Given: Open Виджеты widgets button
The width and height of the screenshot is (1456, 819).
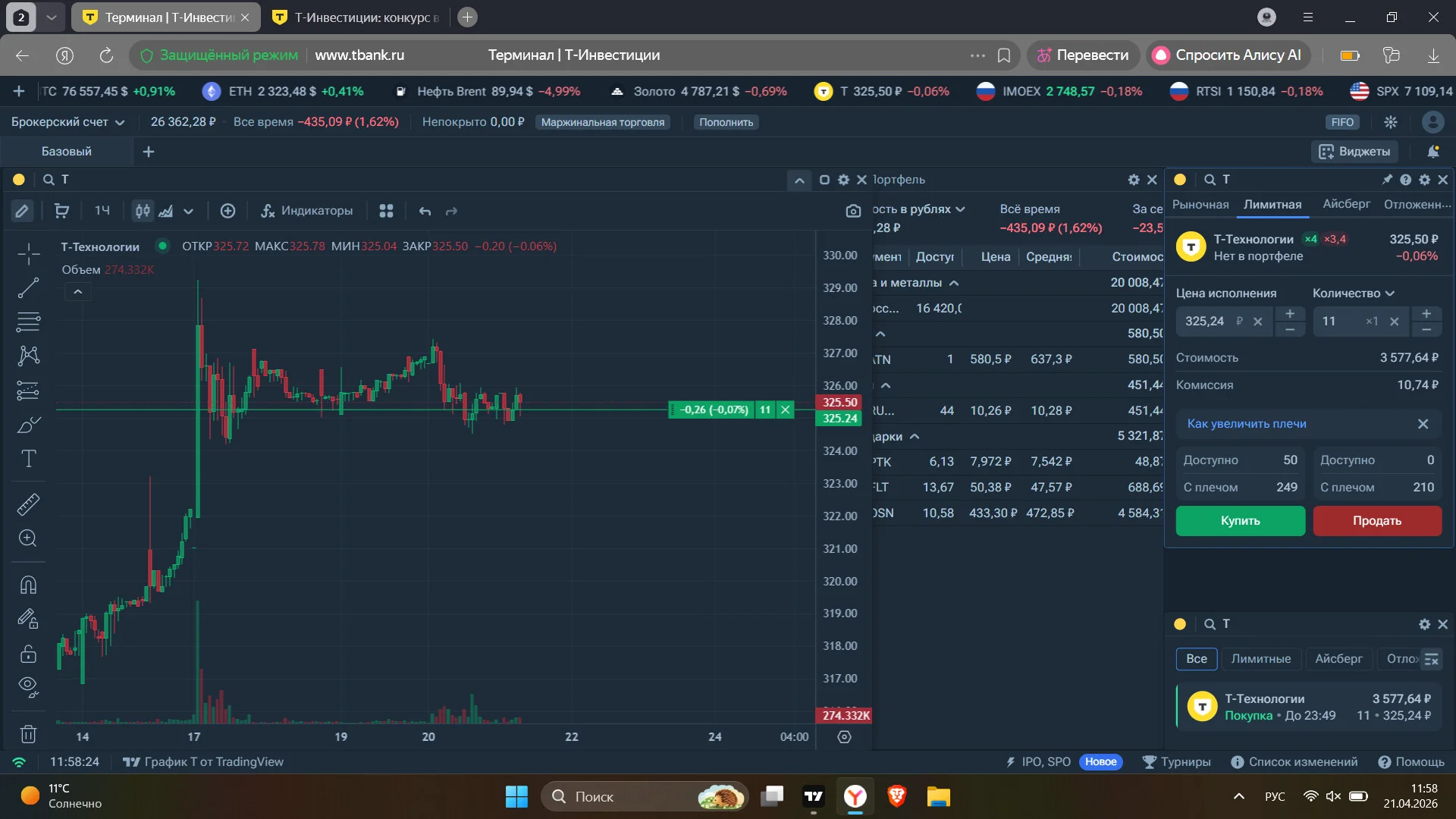Looking at the screenshot, I should click(1354, 152).
